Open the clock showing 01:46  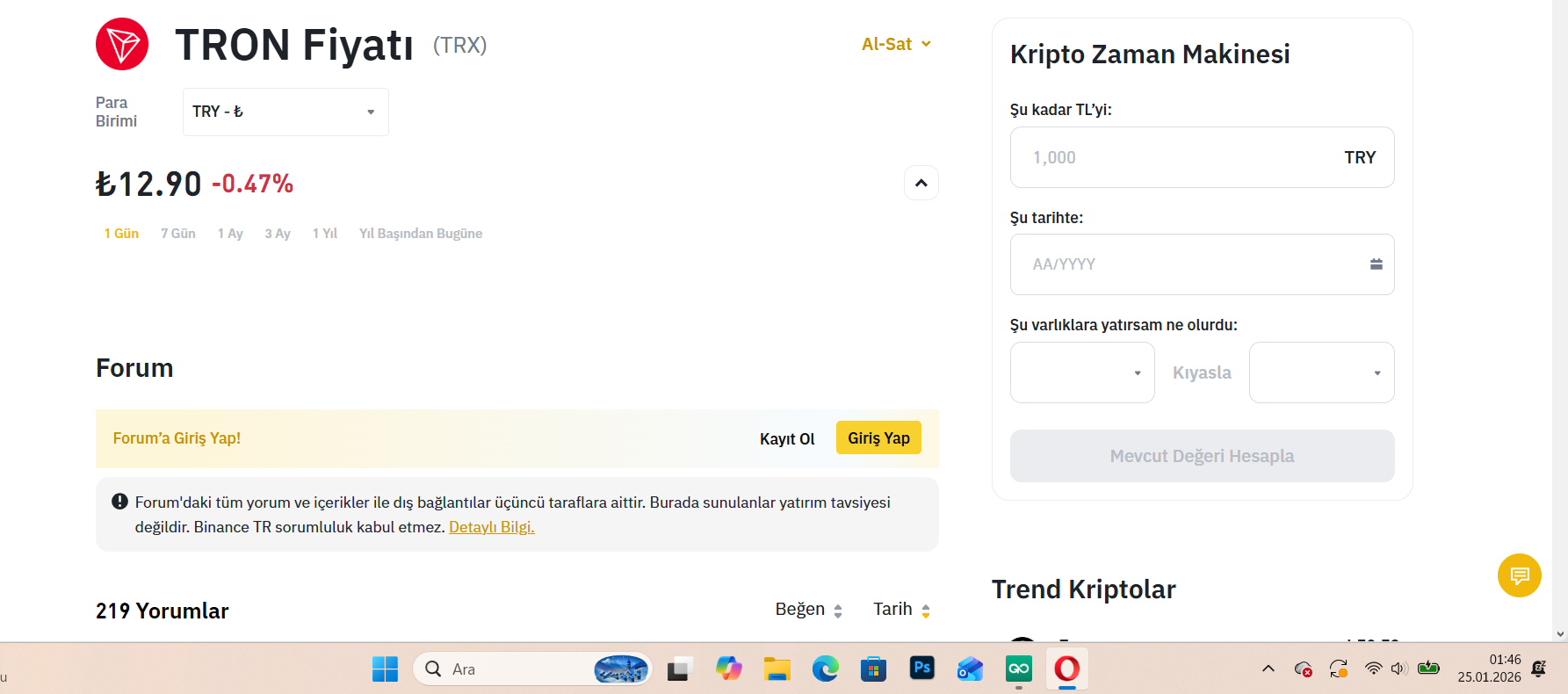(x=1489, y=669)
